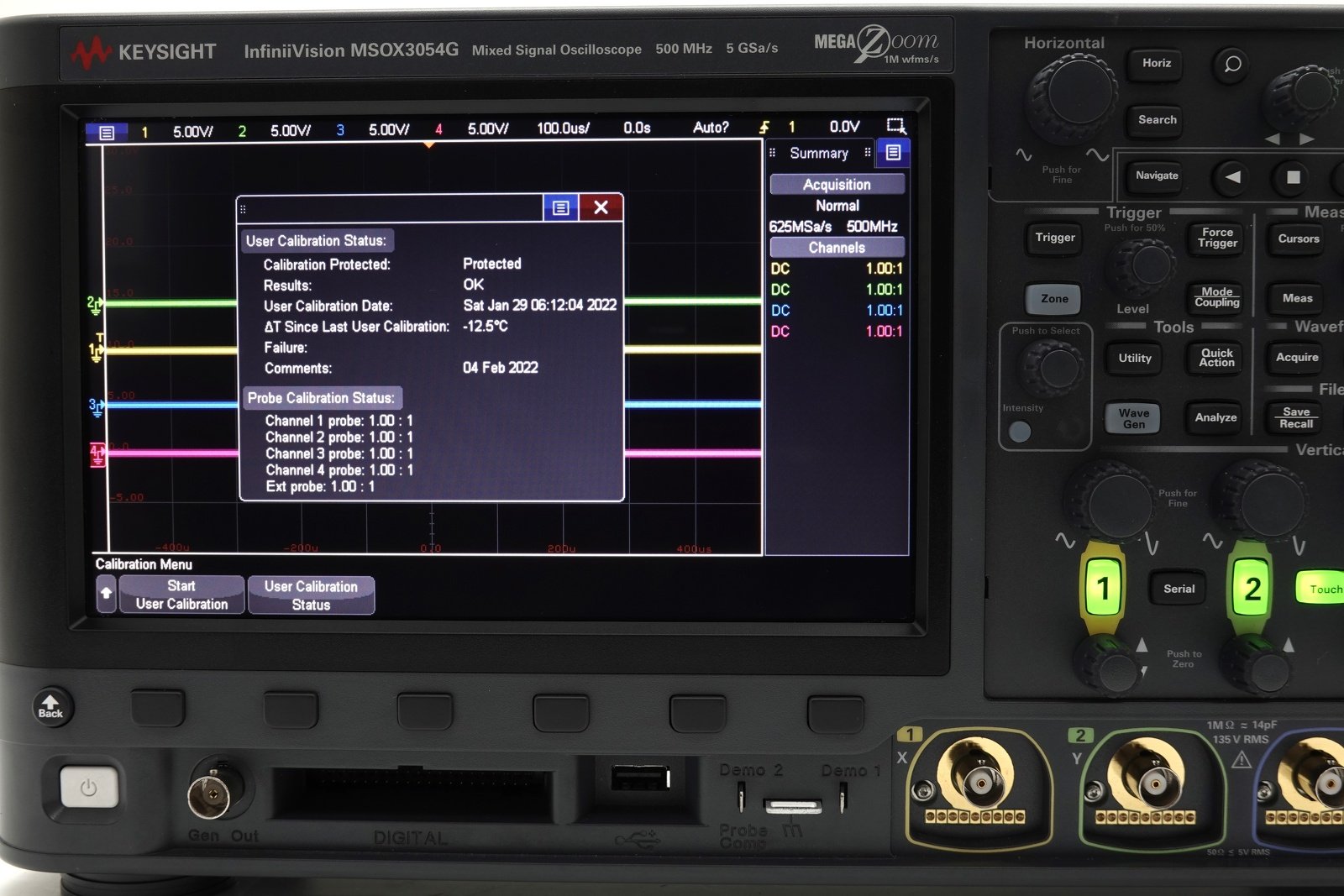Select channel 1 DC 1.00:1 row

(x=837, y=269)
